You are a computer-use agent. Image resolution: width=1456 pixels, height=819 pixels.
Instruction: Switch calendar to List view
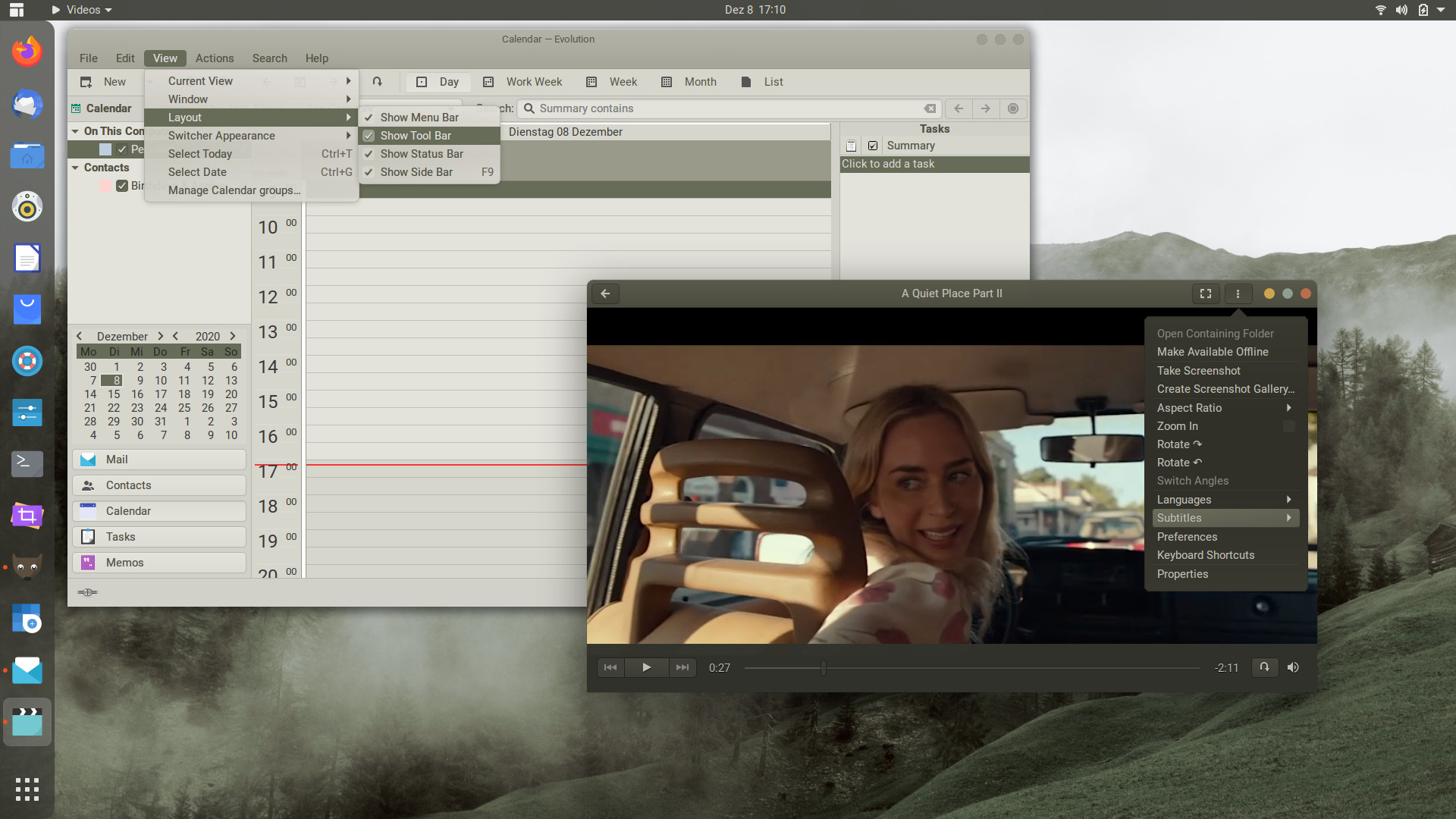click(761, 82)
